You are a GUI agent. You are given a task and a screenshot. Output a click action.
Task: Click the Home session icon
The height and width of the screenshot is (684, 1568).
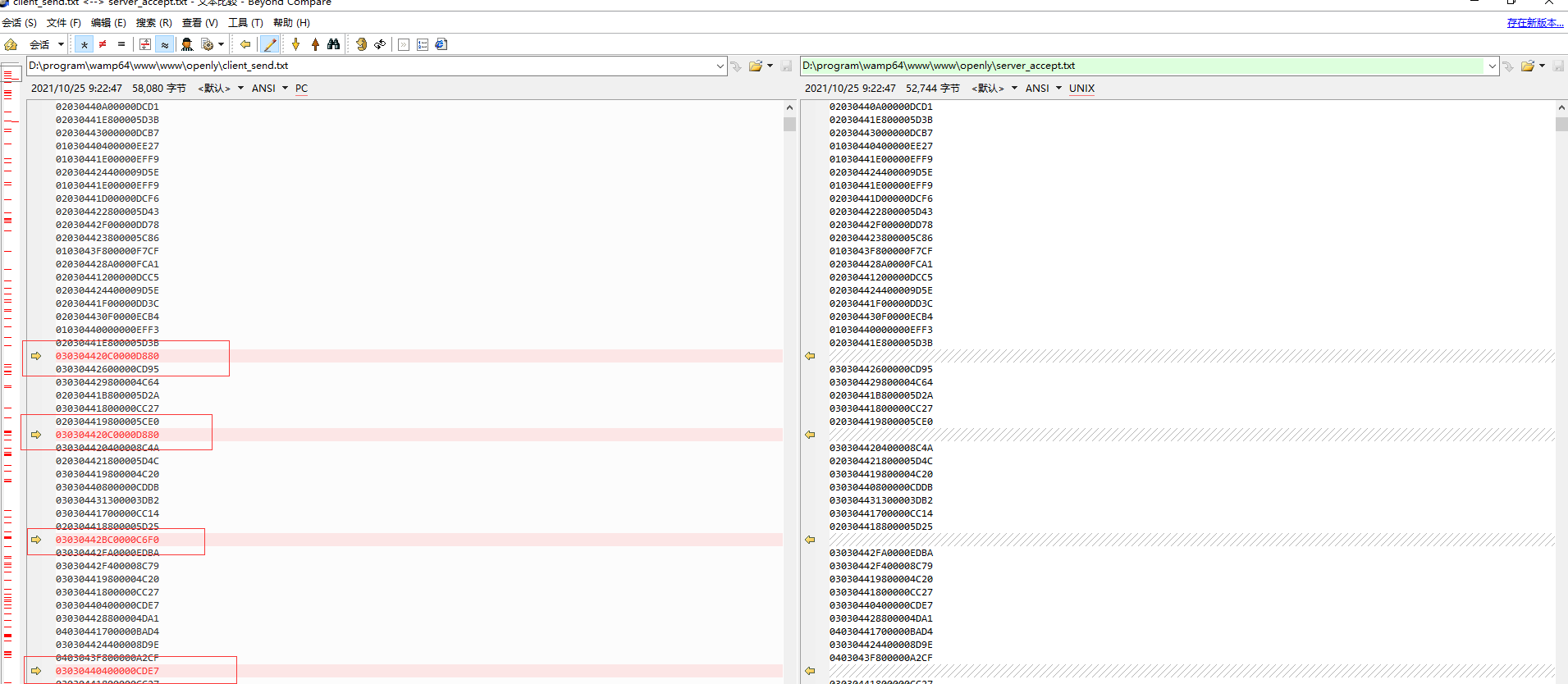click(x=11, y=44)
